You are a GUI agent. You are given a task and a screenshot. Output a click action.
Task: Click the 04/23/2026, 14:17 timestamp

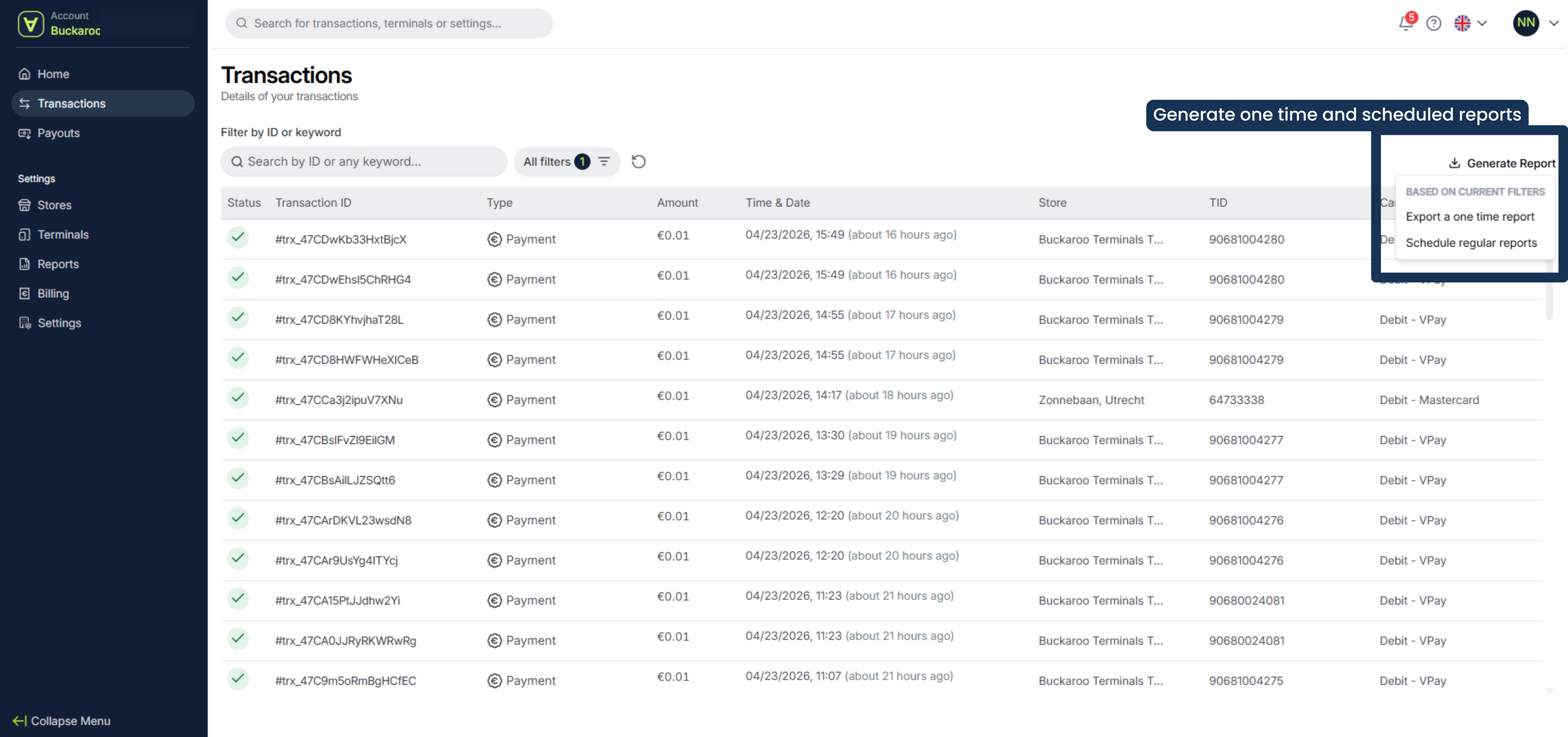click(x=793, y=395)
